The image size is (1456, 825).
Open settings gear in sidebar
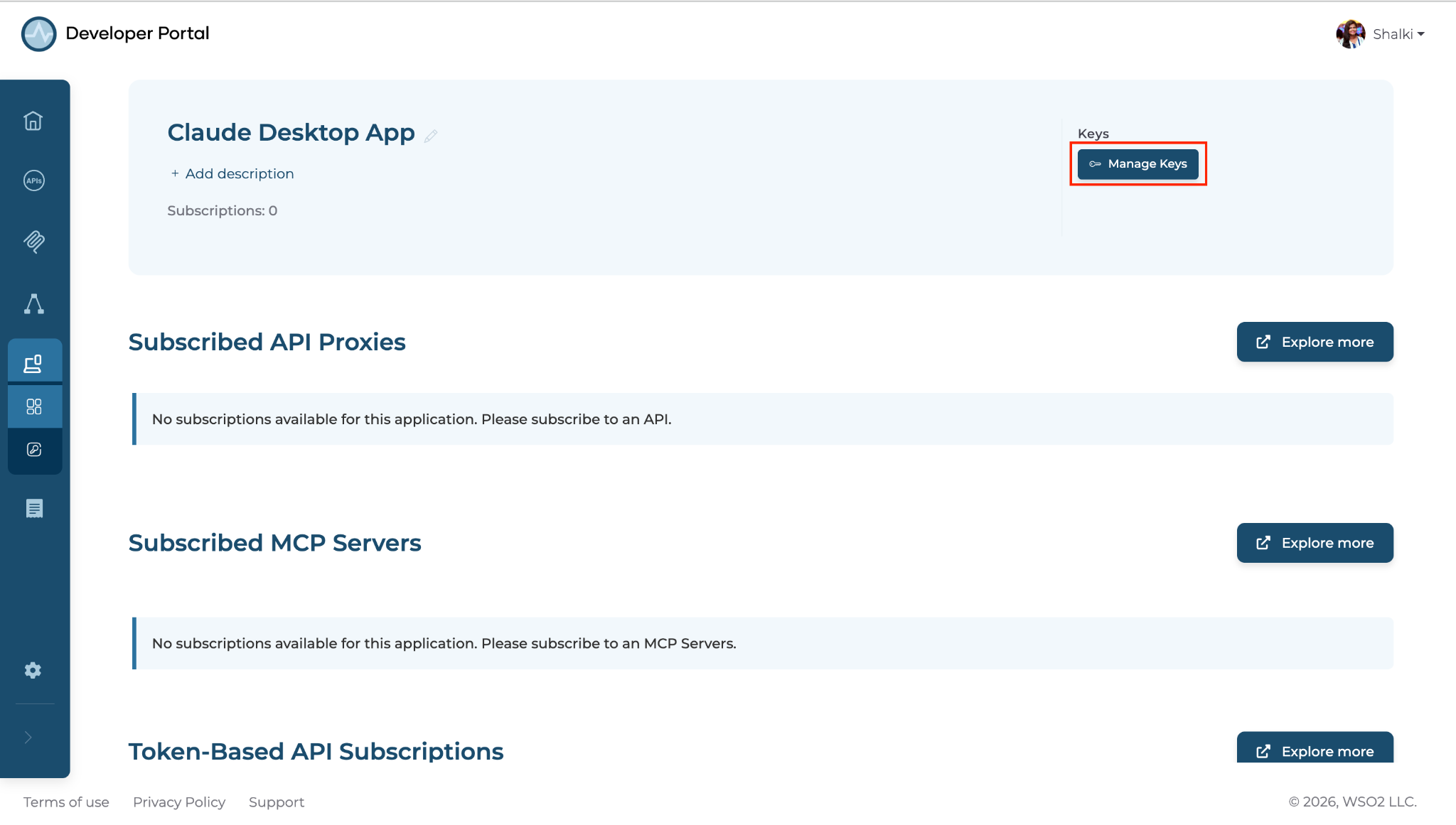[33, 670]
